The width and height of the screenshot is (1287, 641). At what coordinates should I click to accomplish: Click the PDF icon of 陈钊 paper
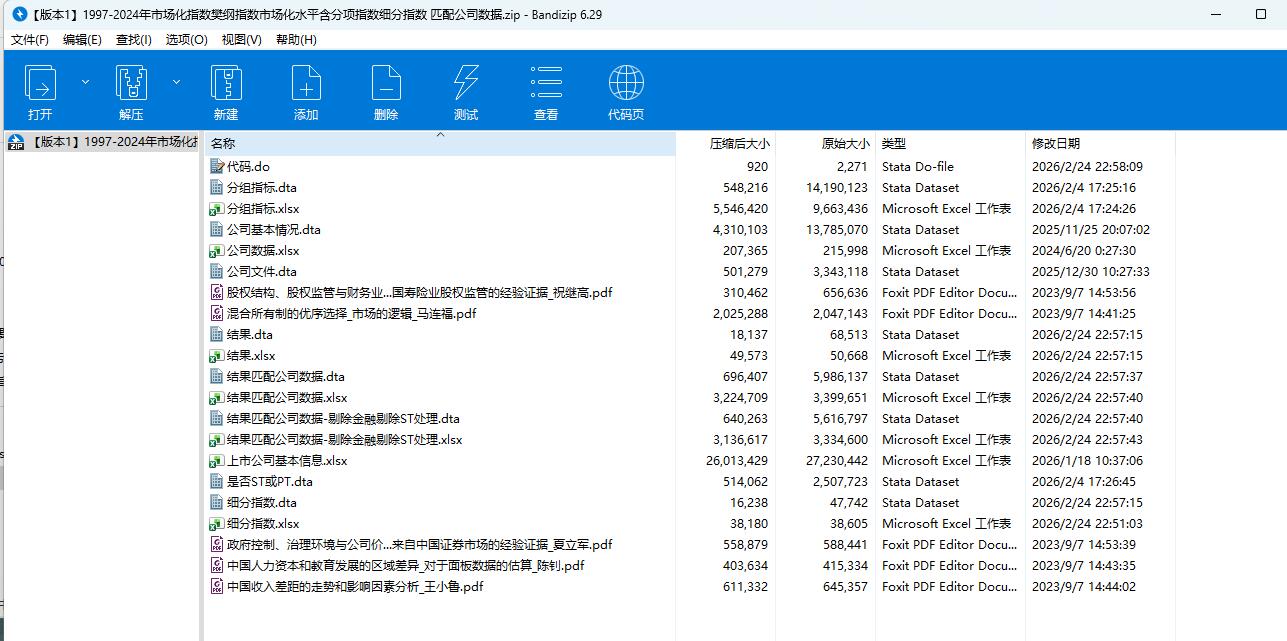(217, 566)
